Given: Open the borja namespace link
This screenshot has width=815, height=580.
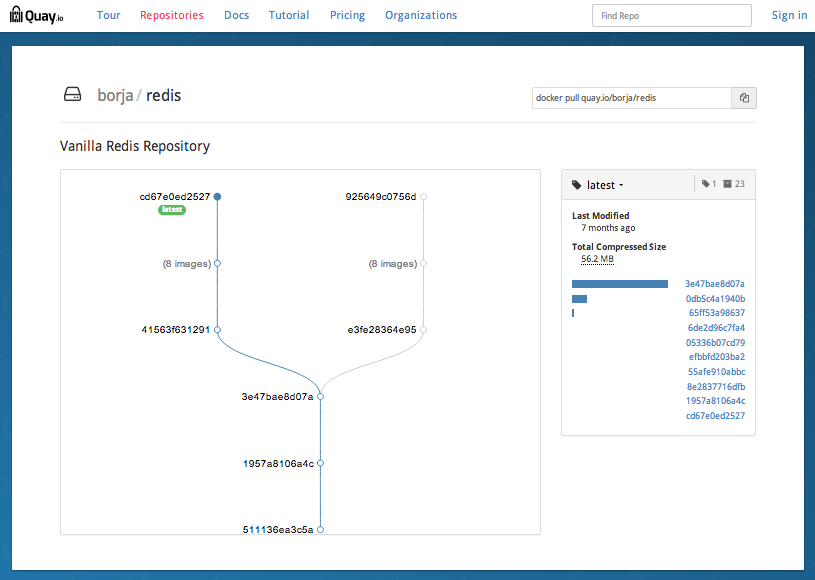Looking at the screenshot, I should [x=115, y=96].
